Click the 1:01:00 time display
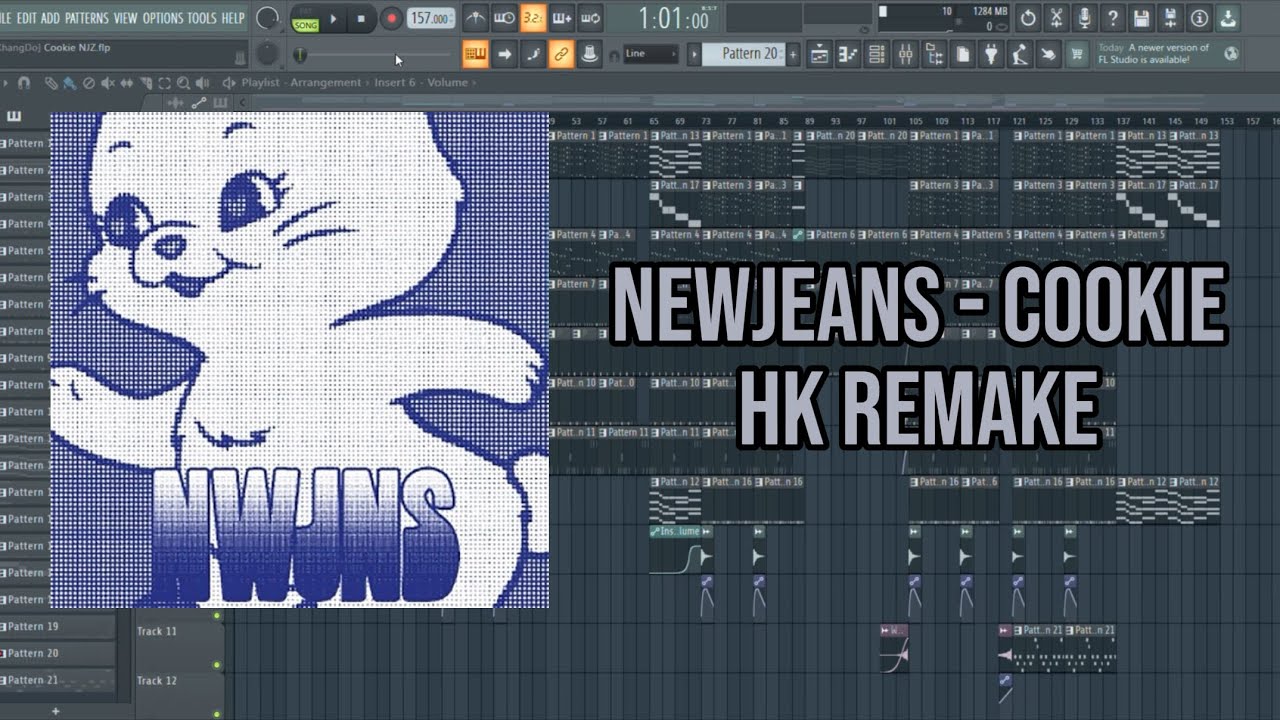The image size is (1280, 720). [x=674, y=18]
